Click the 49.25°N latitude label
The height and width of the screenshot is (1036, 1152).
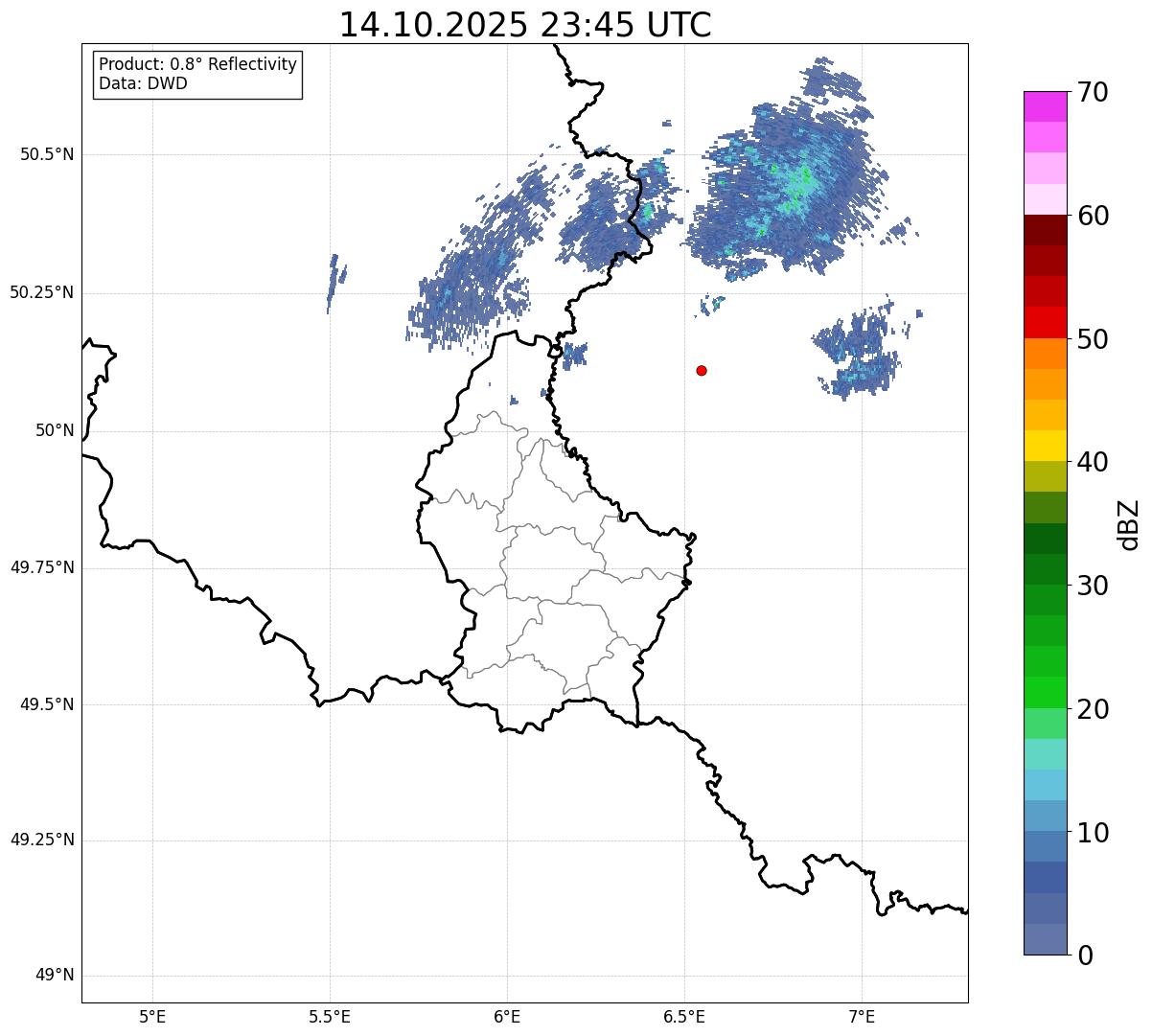(41, 840)
